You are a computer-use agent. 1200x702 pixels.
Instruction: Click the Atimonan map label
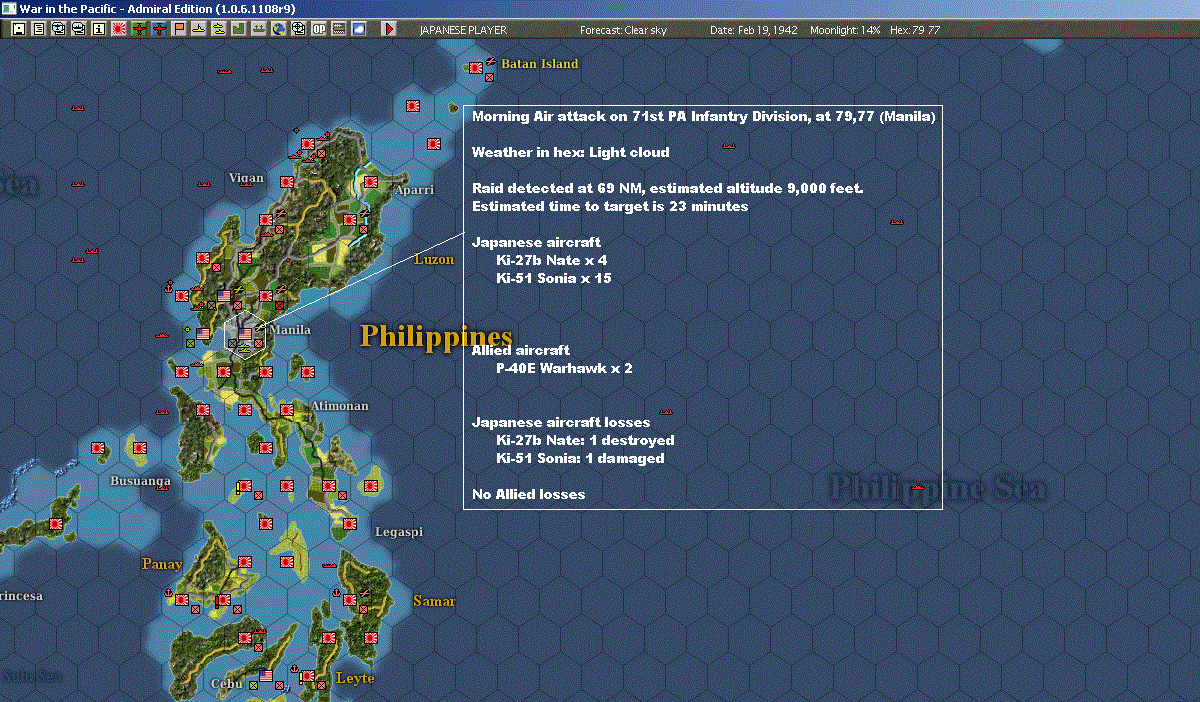coord(340,406)
